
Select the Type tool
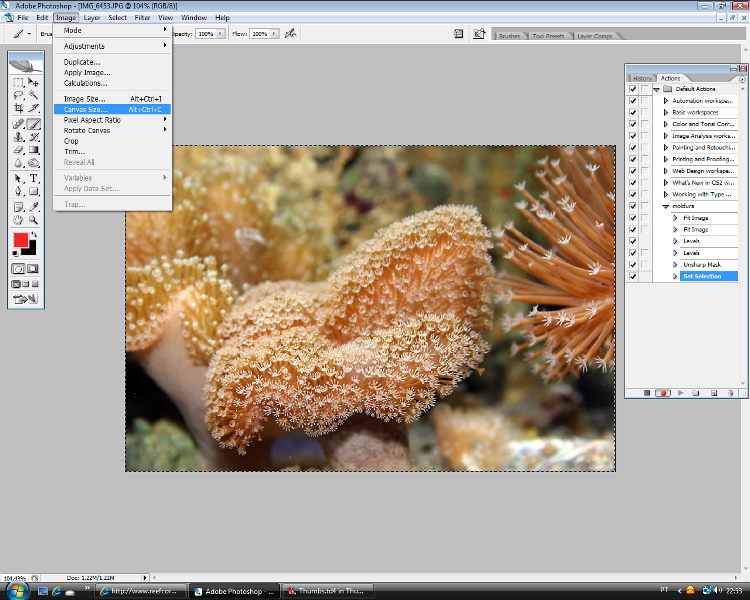tap(34, 178)
